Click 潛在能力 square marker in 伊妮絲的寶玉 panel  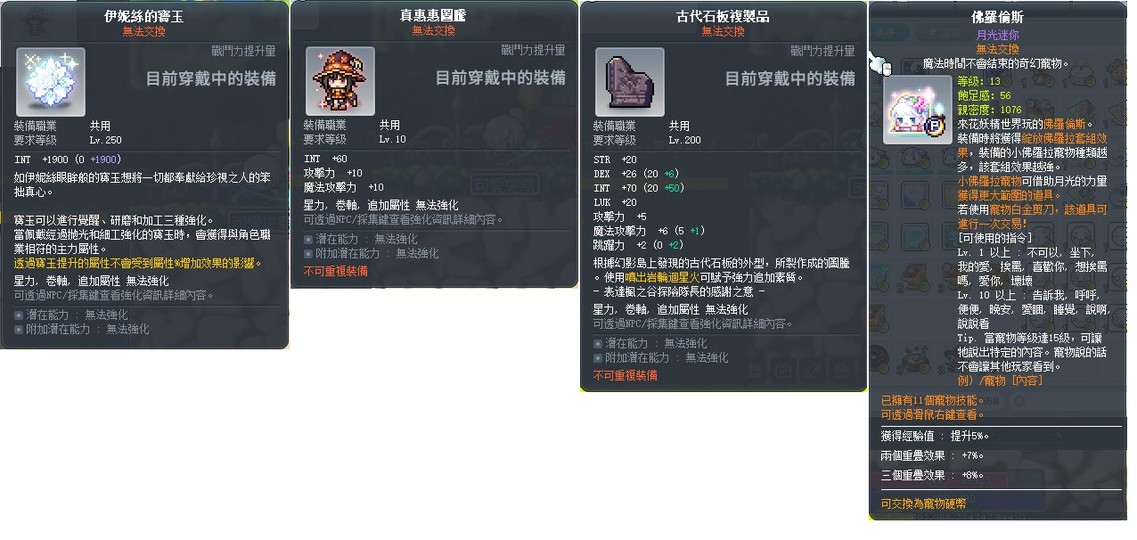18,315
